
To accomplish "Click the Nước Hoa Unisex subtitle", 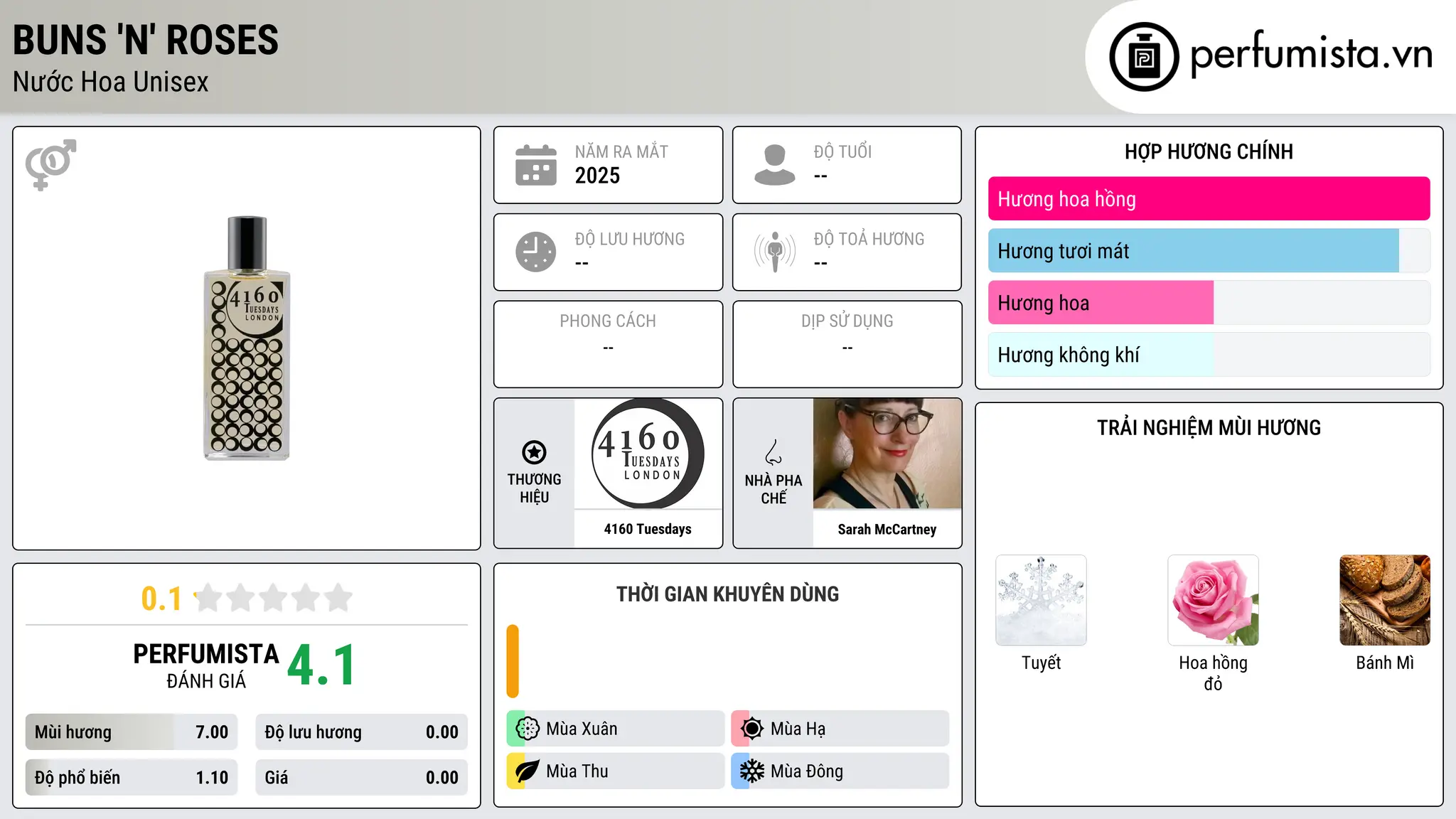I will tap(111, 82).
